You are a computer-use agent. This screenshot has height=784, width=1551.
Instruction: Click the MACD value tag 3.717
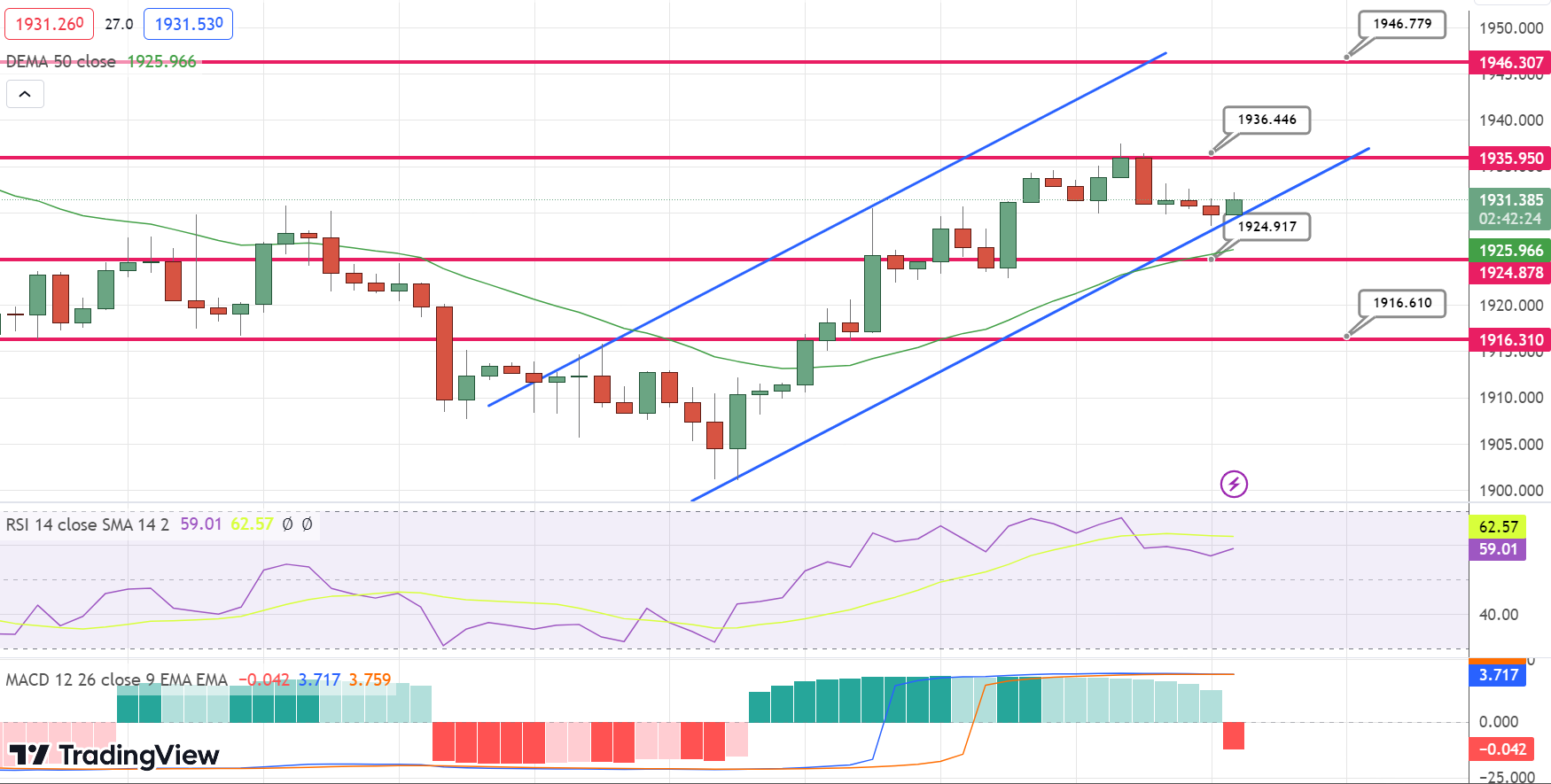[1498, 675]
